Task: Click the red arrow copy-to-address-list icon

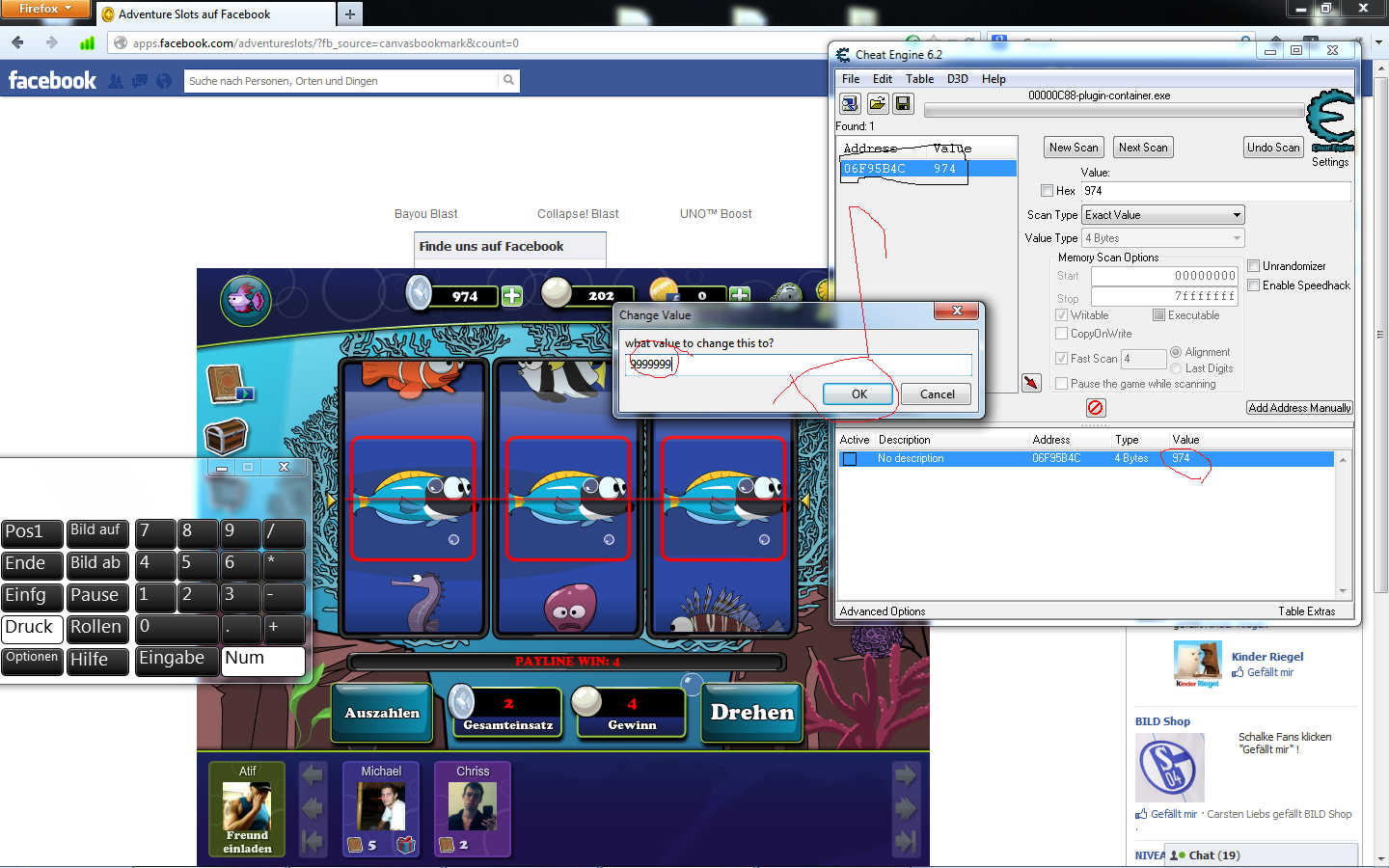Action: pos(1031,383)
